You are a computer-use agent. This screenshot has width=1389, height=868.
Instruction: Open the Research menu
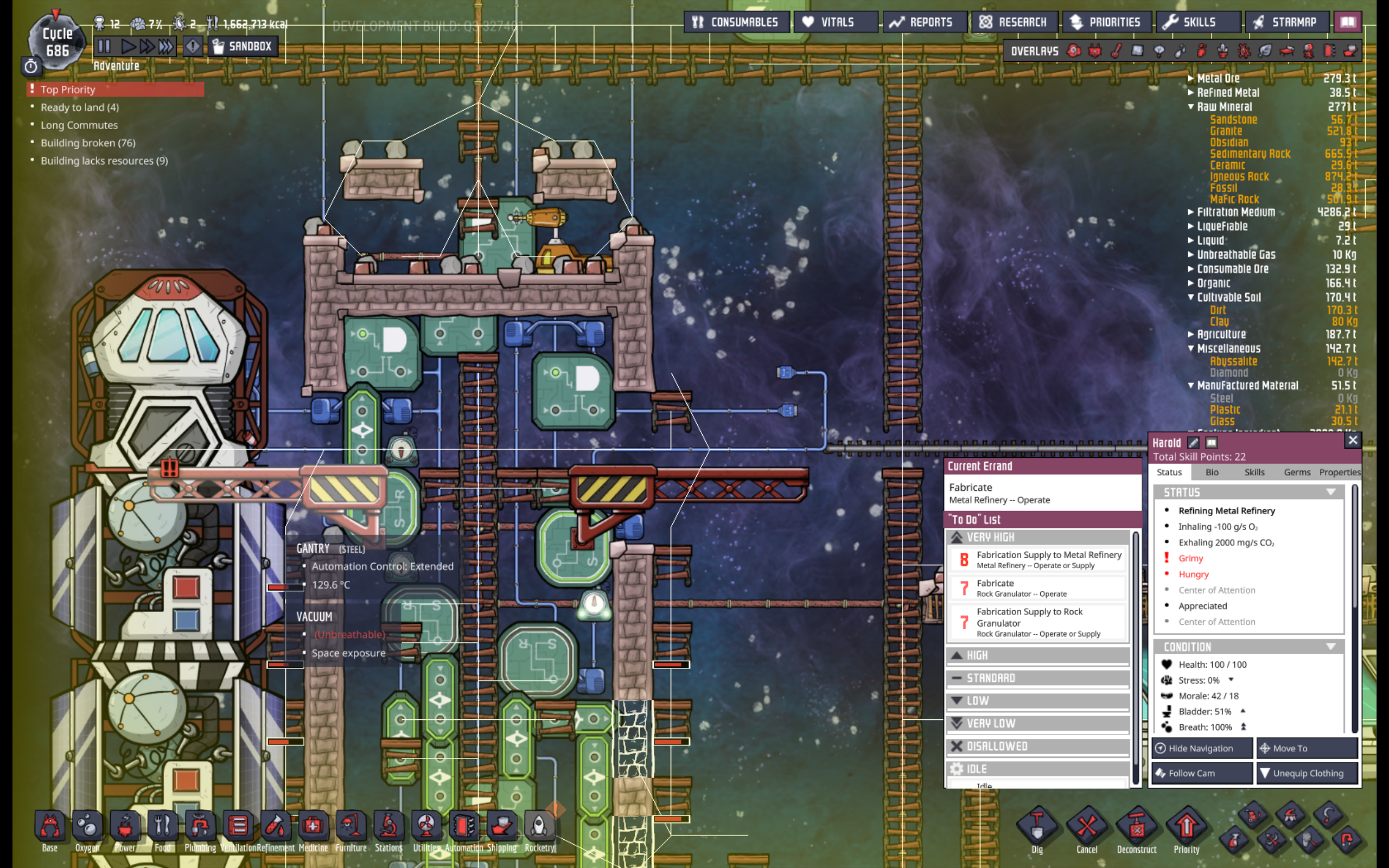tap(1014, 22)
